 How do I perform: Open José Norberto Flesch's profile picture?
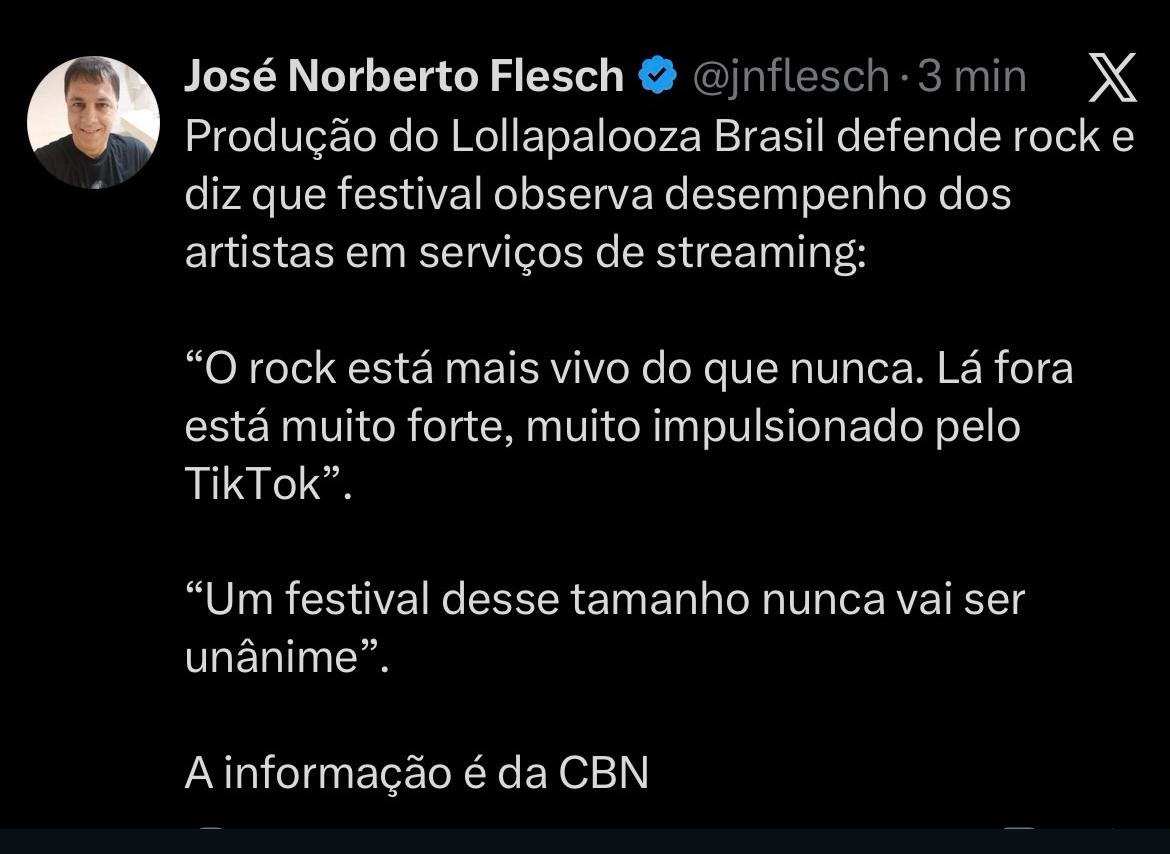click(x=93, y=122)
